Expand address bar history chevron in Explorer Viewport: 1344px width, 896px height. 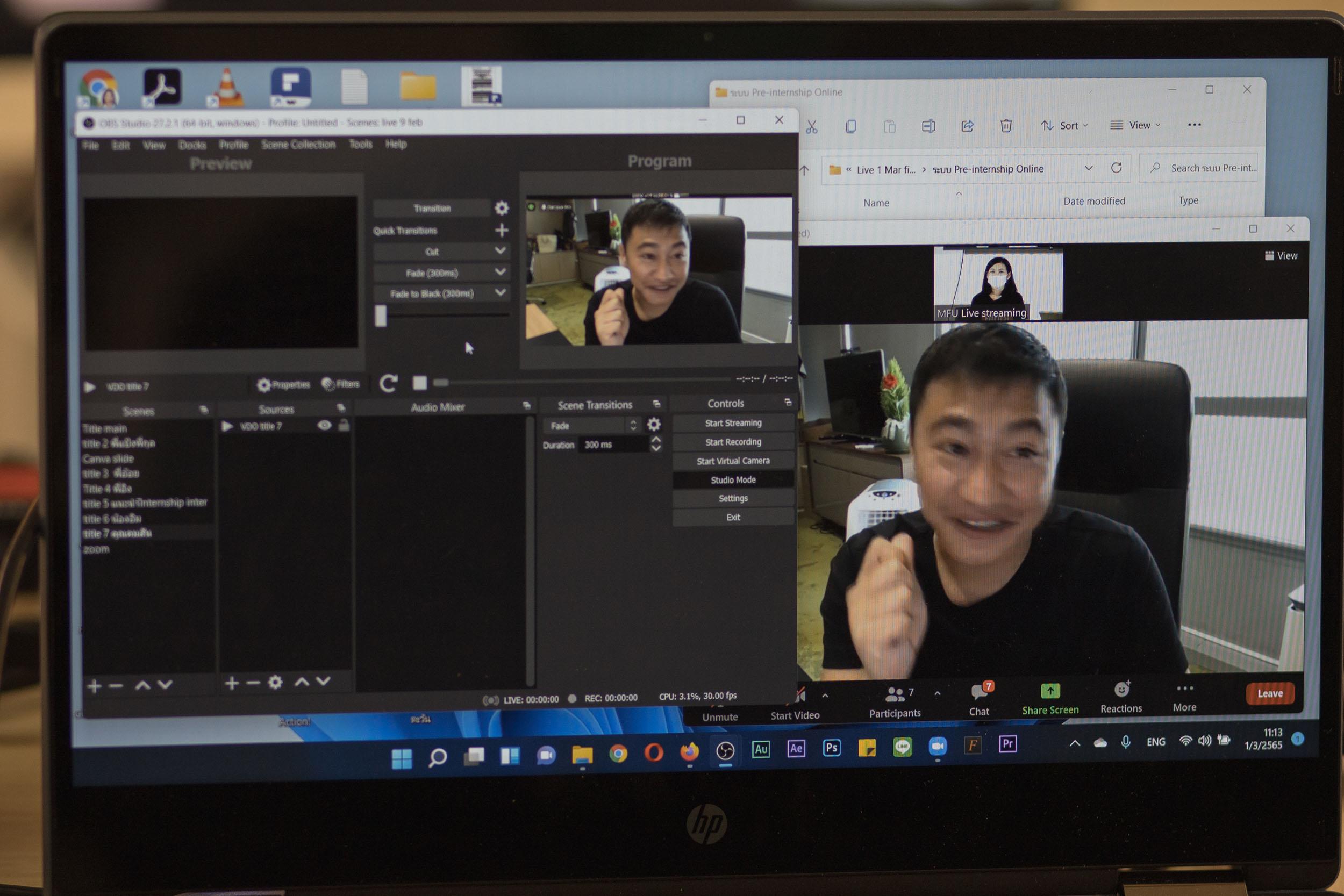[1089, 168]
